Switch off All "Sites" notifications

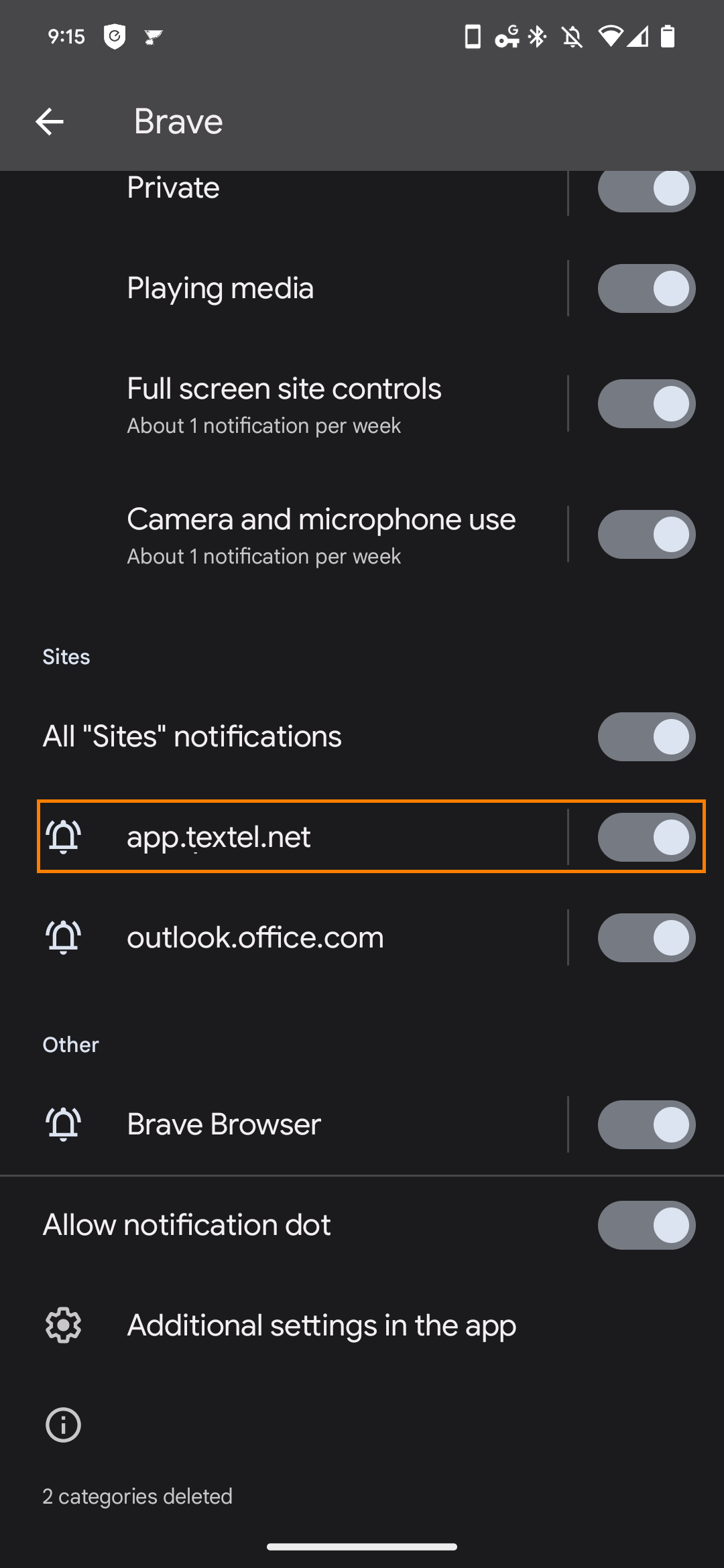(646, 736)
